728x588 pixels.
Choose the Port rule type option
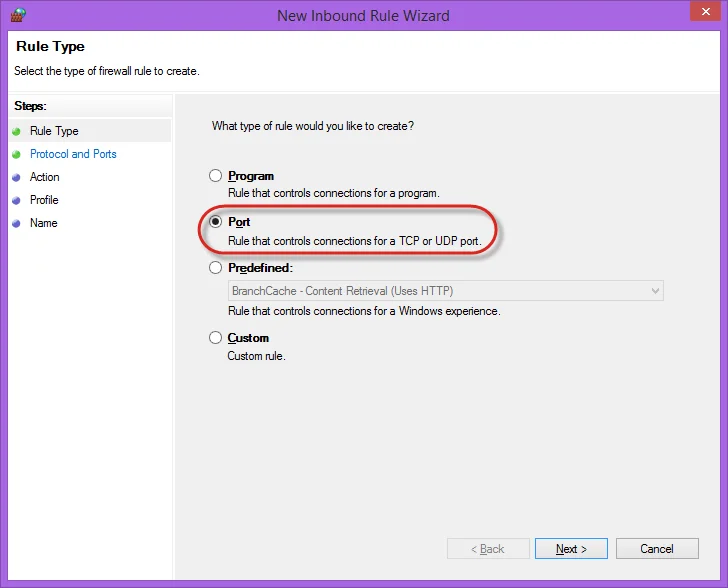pyautogui.click(x=216, y=222)
